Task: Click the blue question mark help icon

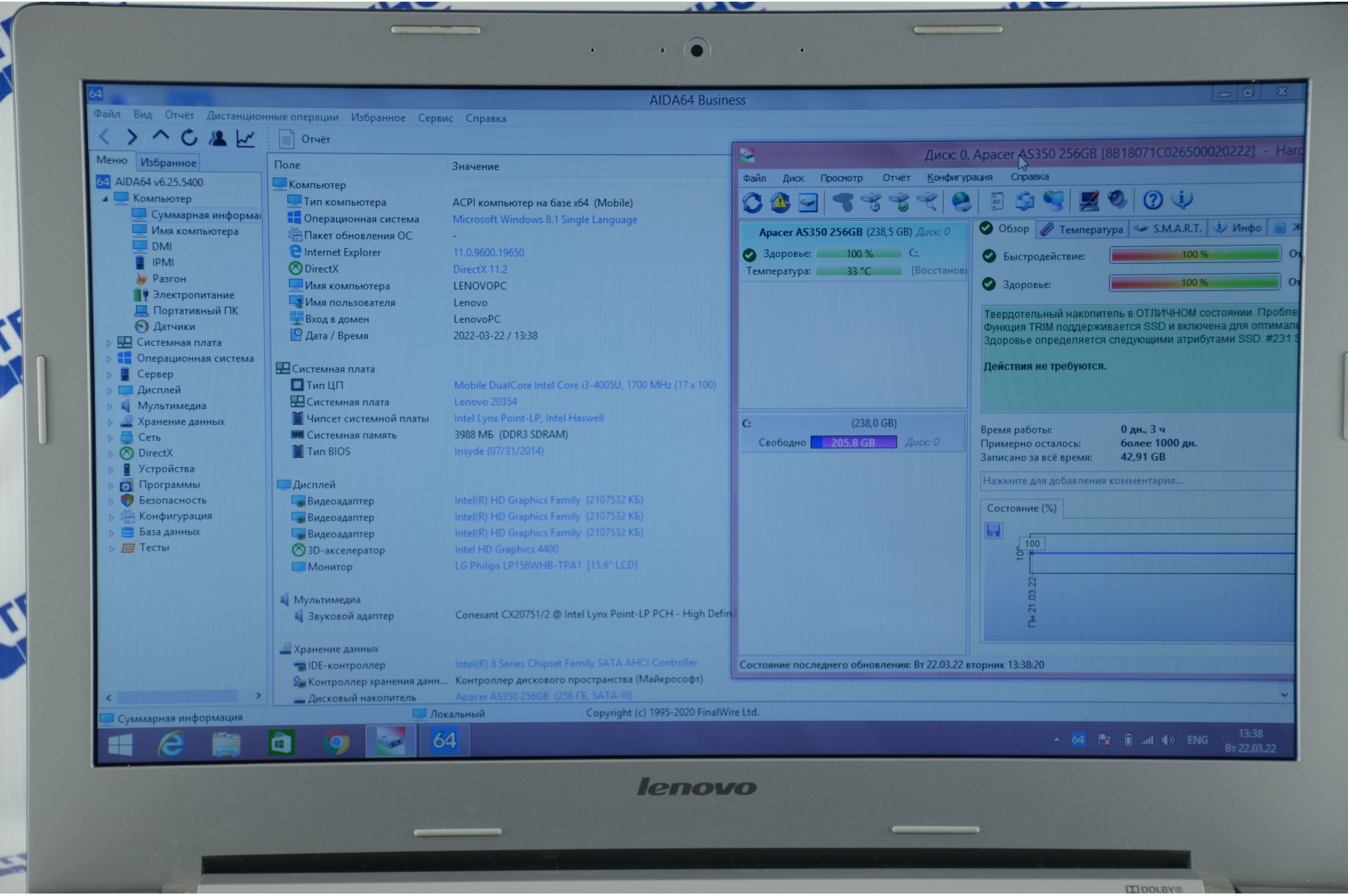Action: click(x=1153, y=199)
